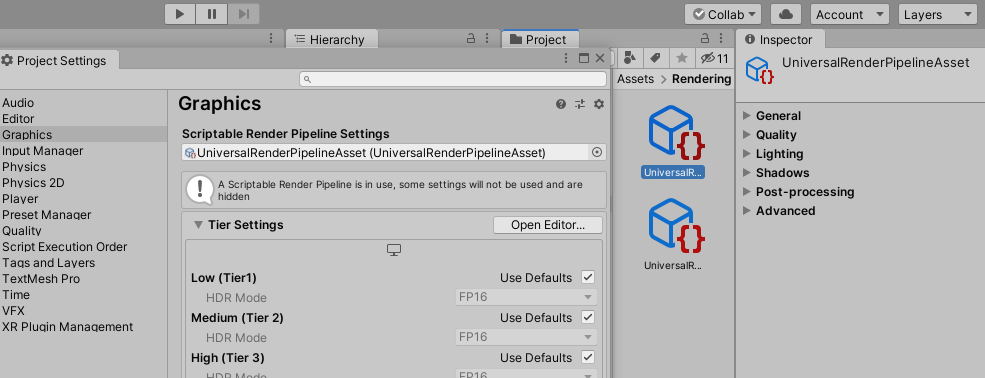Click the asset icon in the Inspector header
Screen dimensions: 985x378
click(759, 70)
